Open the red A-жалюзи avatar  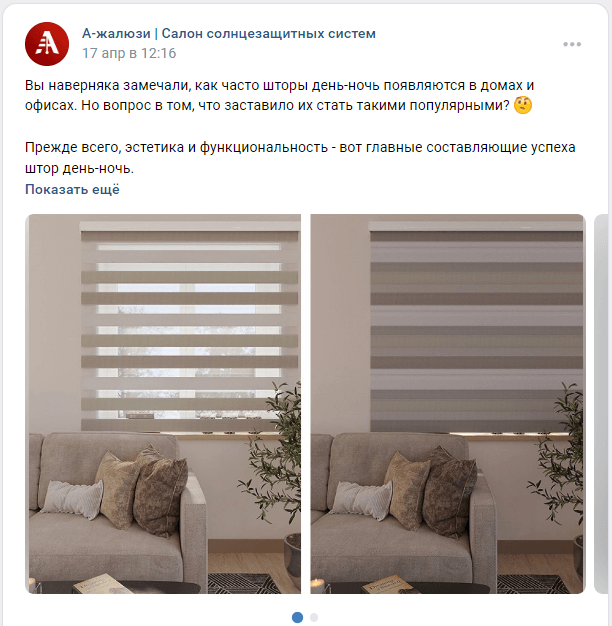(x=47, y=44)
